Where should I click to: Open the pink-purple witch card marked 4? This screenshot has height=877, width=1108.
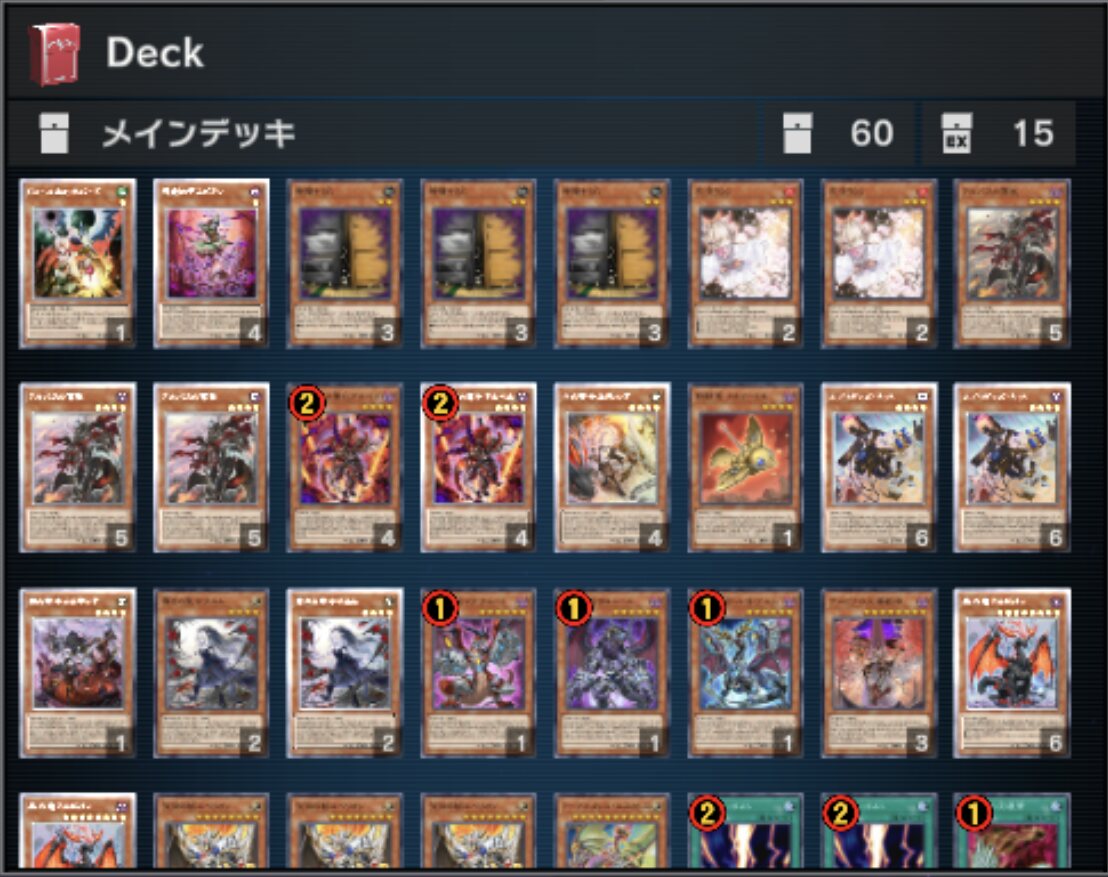pos(211,263)
